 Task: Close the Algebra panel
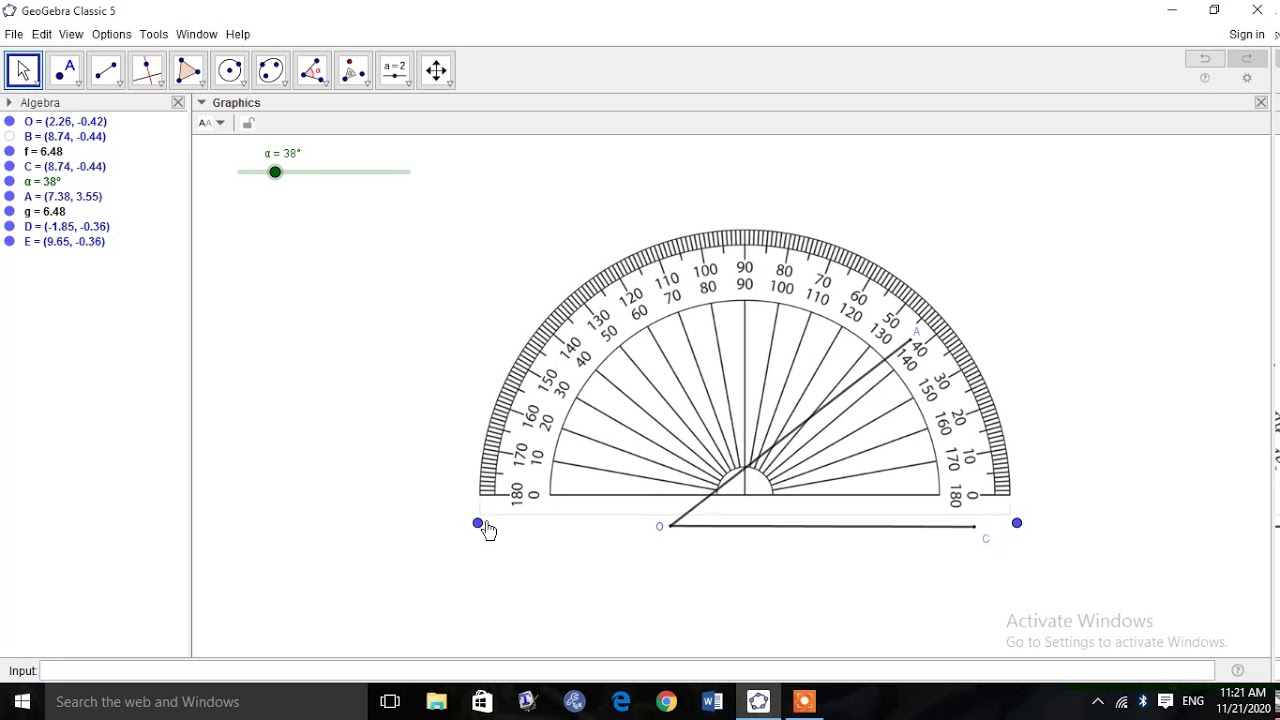(x=178, y=102)
